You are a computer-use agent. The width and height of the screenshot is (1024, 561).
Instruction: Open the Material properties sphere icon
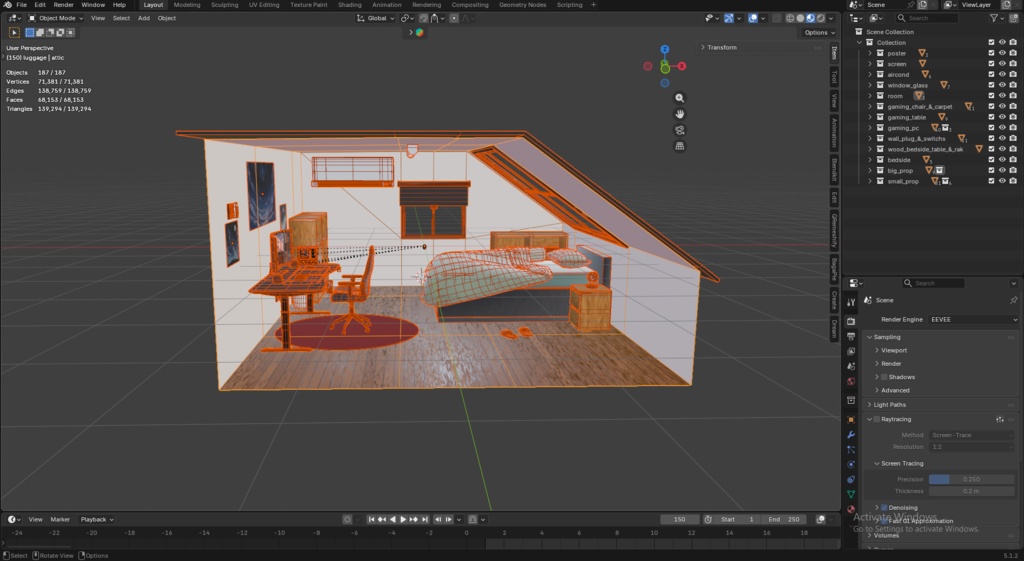click(x=851, y=509)
